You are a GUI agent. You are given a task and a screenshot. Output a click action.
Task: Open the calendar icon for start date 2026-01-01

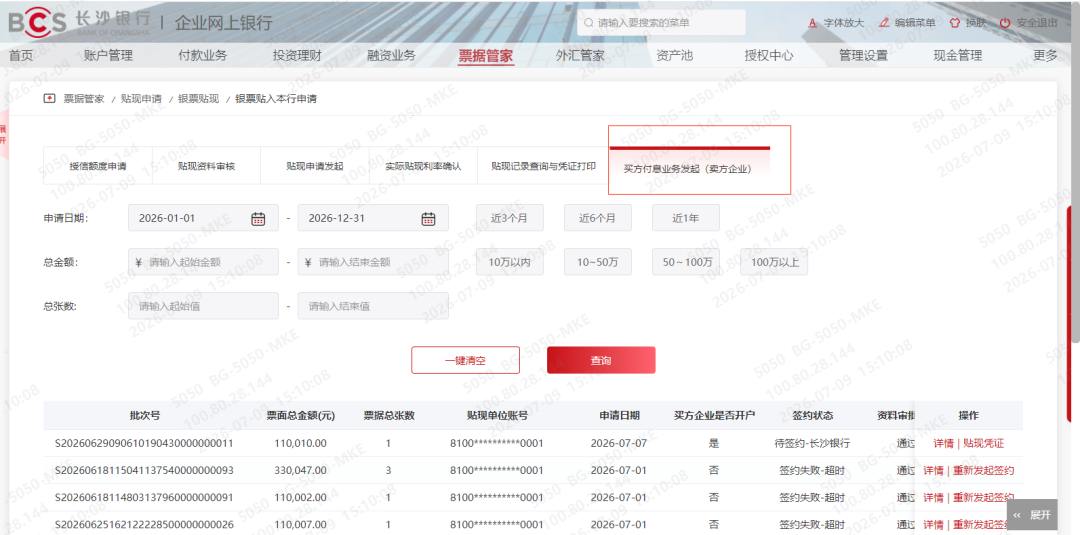point(258,218)
